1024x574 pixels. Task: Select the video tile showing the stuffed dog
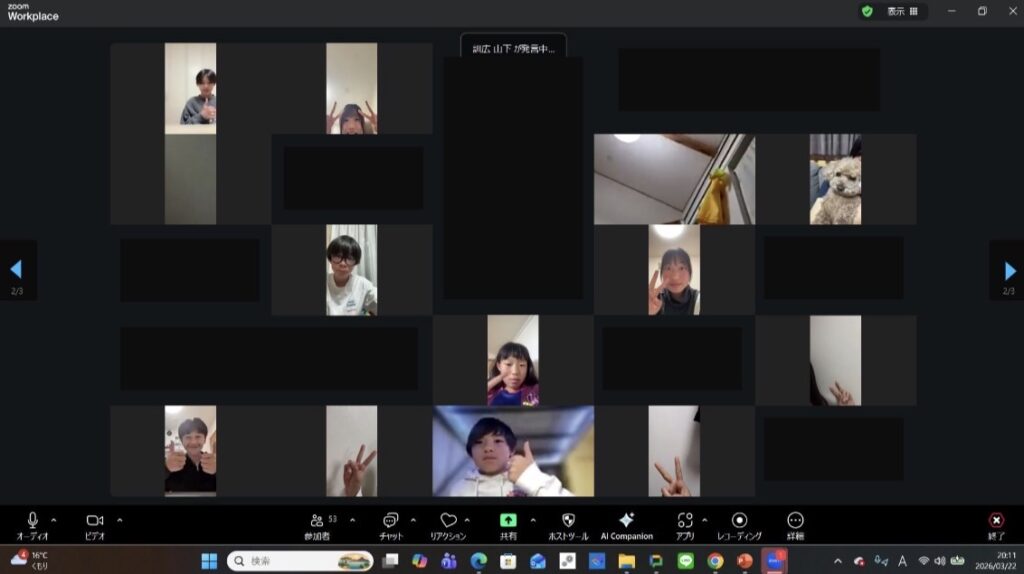click(x=835, y=179)
